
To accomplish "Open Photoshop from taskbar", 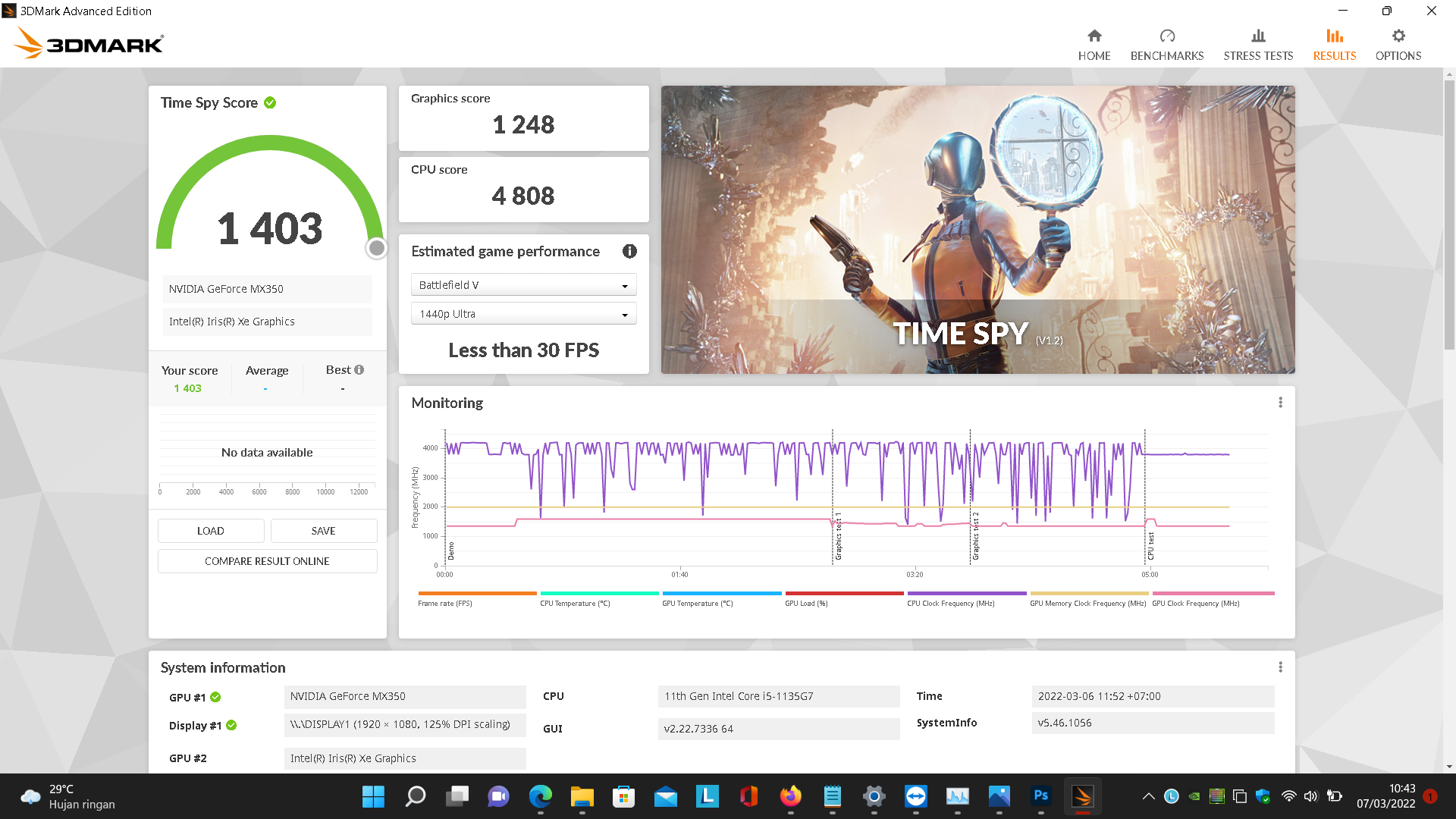I will click(x=1040, y=796).
